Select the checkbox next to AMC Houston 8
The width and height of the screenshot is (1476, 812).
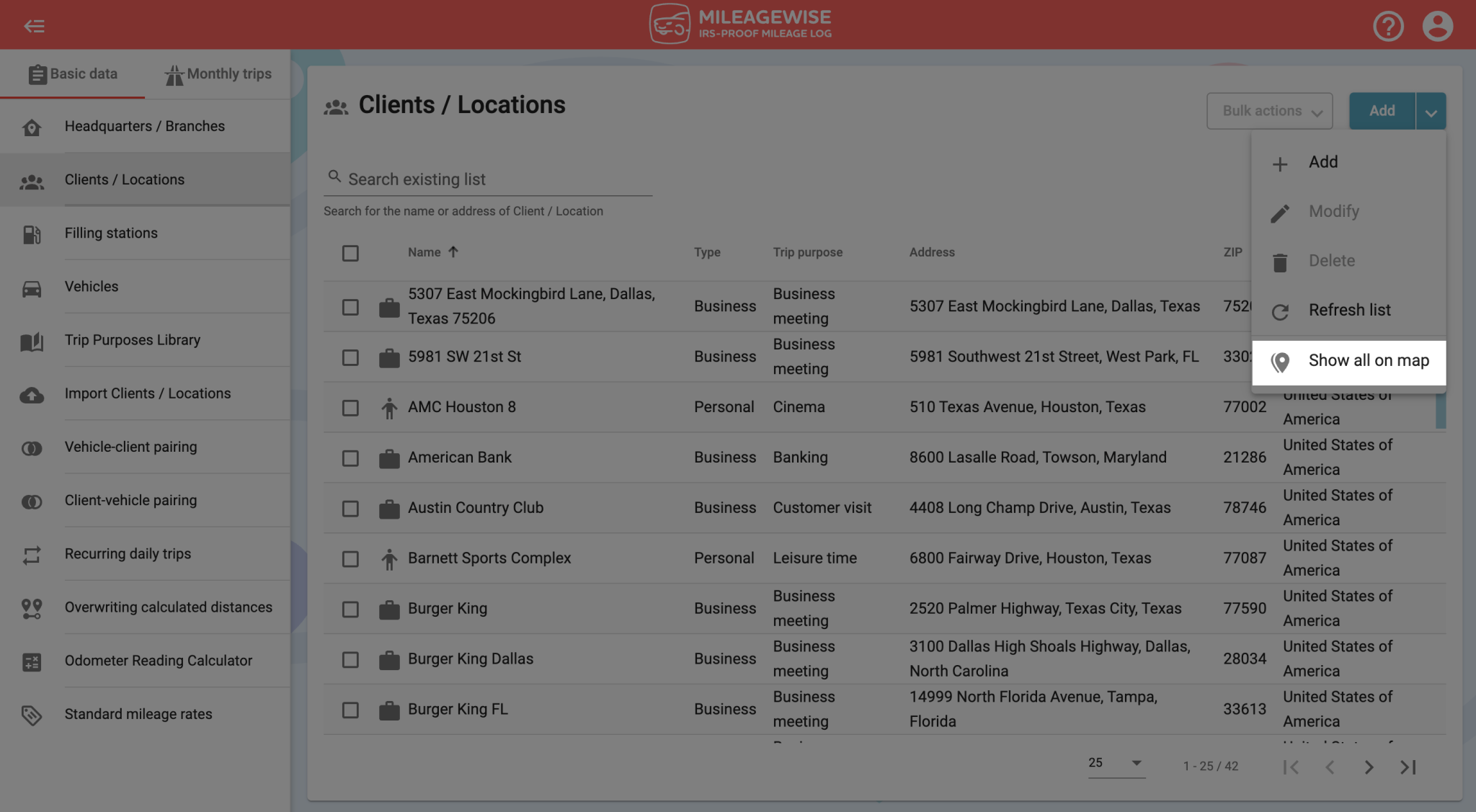(350, 407)
